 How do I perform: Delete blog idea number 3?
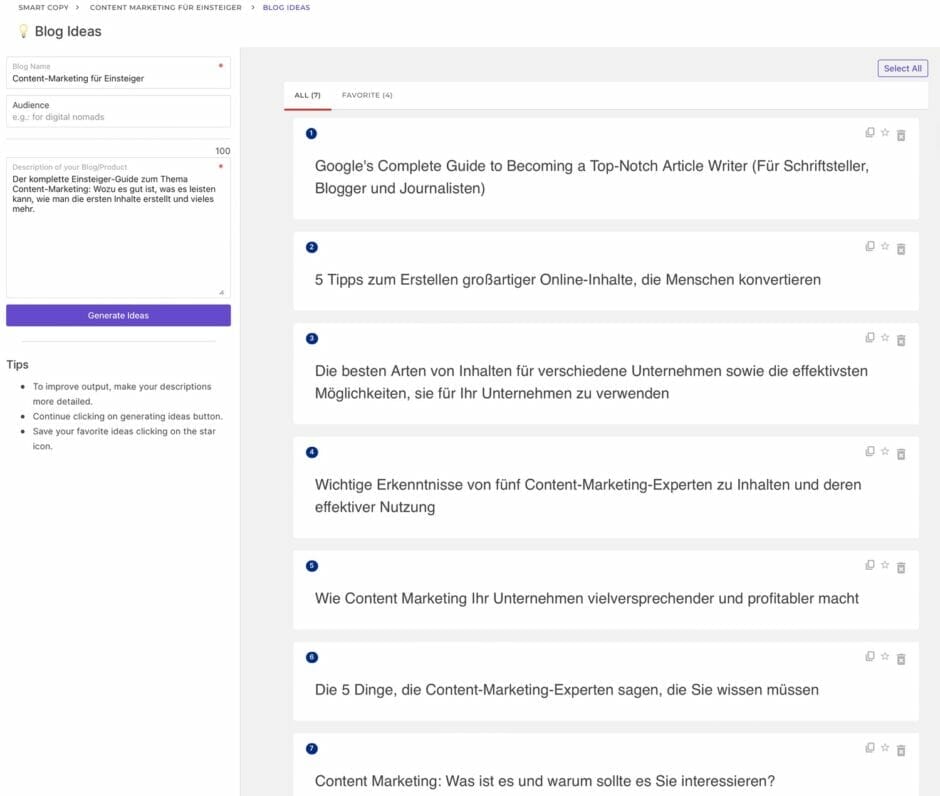point(901,340)
